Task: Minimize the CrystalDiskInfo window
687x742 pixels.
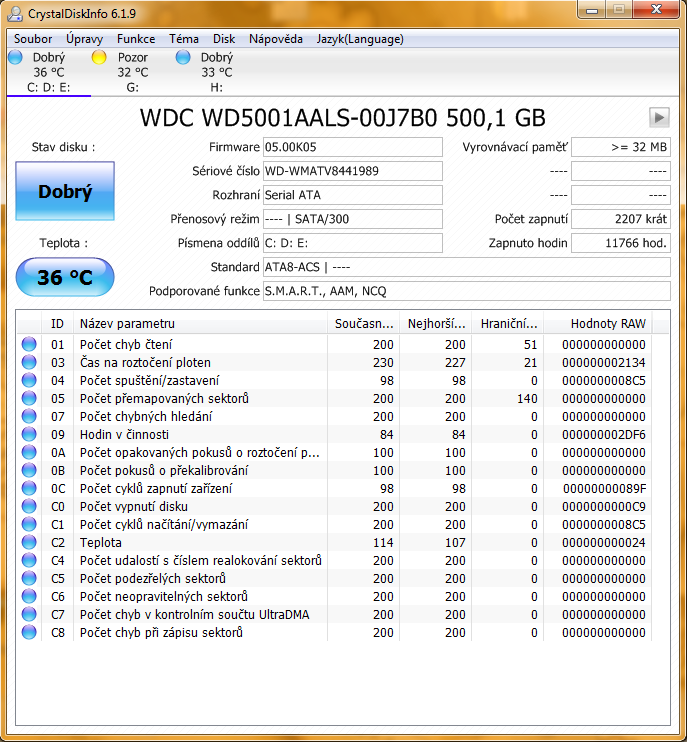Action: tap(592, 9)
